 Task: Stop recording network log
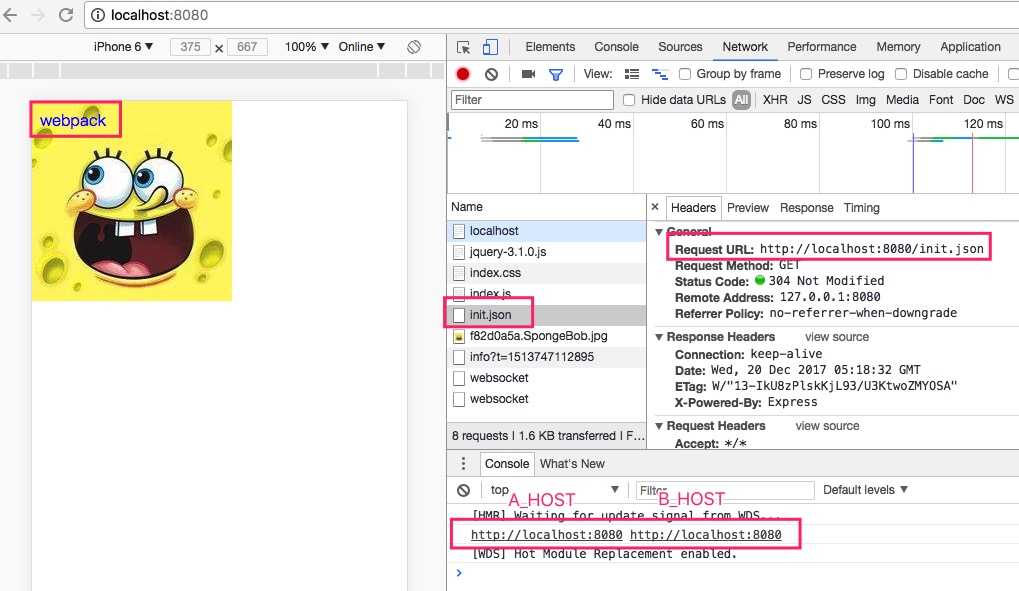[x=463, y=74]
